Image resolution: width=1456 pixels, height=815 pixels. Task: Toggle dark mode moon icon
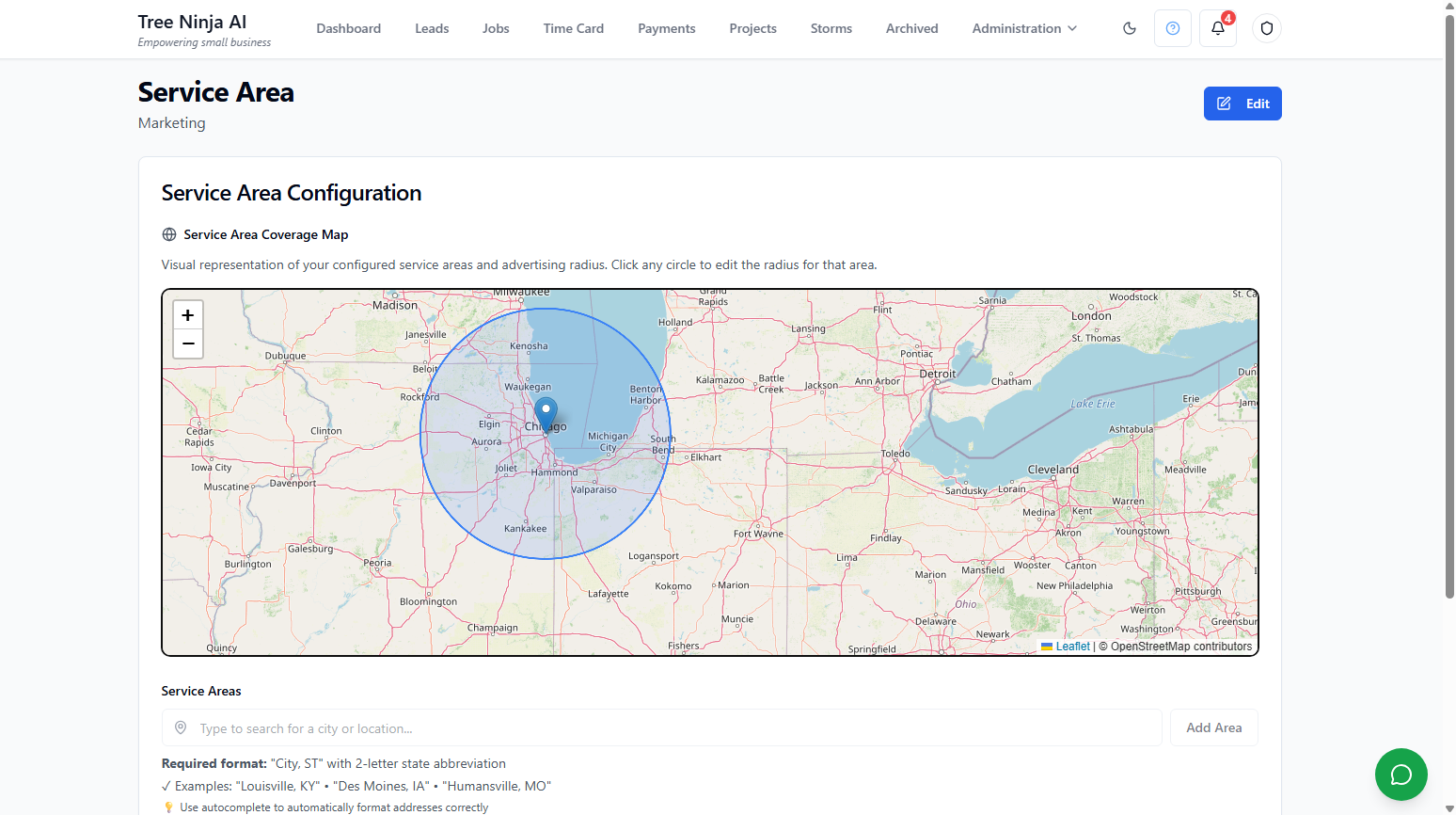click(x=1129, y=28)
